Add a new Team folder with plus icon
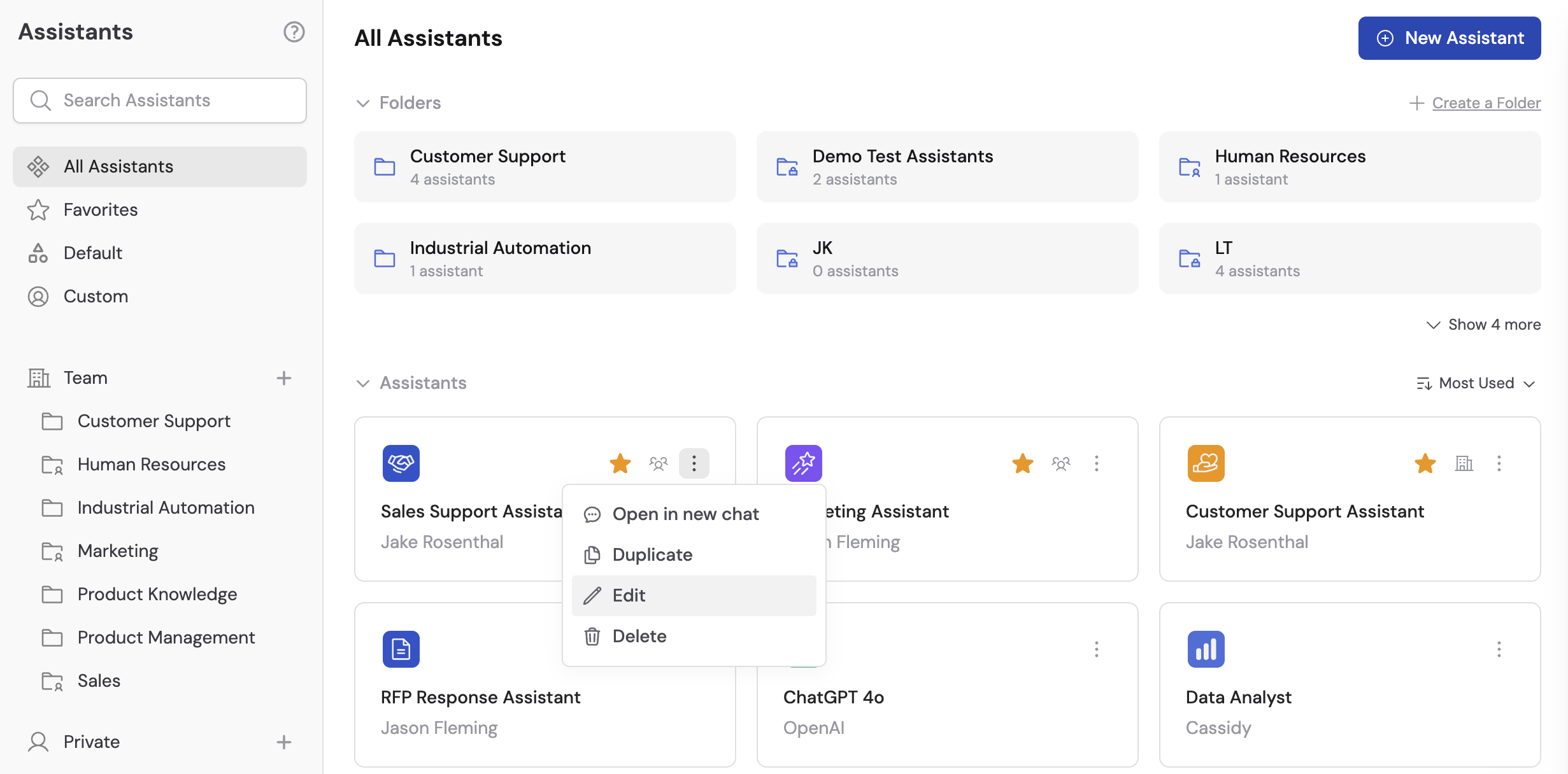Viewport: 1568px width, 774px height. pos(284,377)
